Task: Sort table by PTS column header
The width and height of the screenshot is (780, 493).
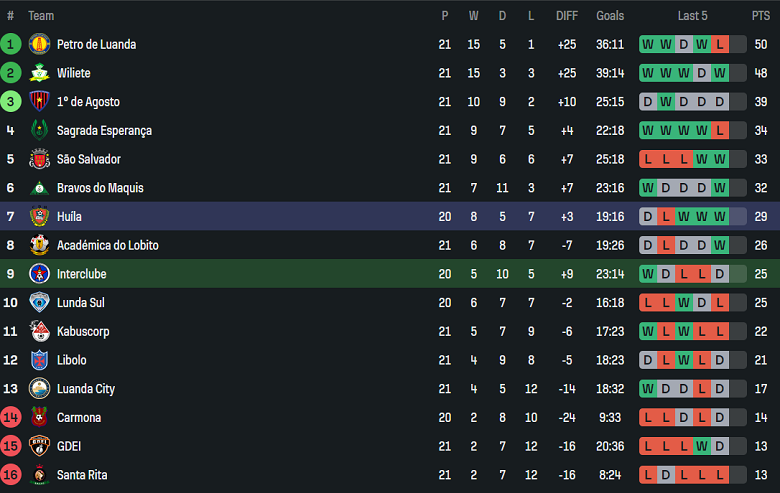Action: (761, 16)
